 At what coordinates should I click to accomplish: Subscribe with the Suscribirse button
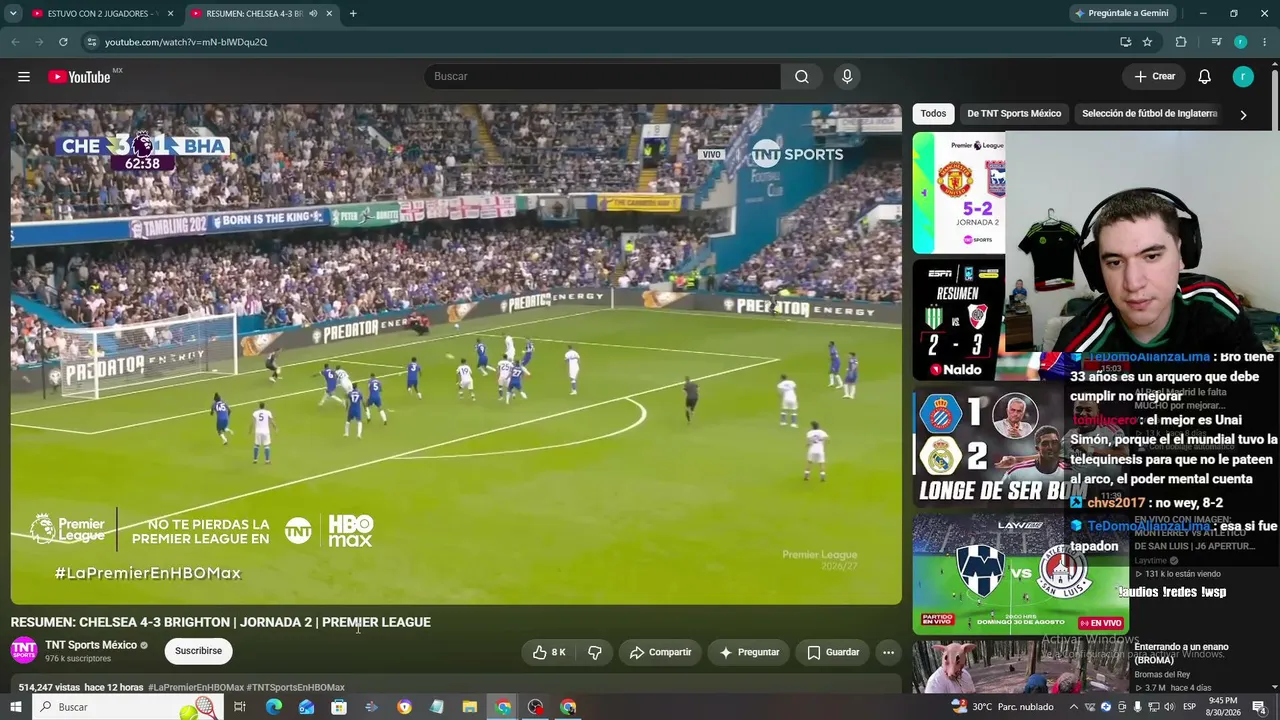(199, 651)
